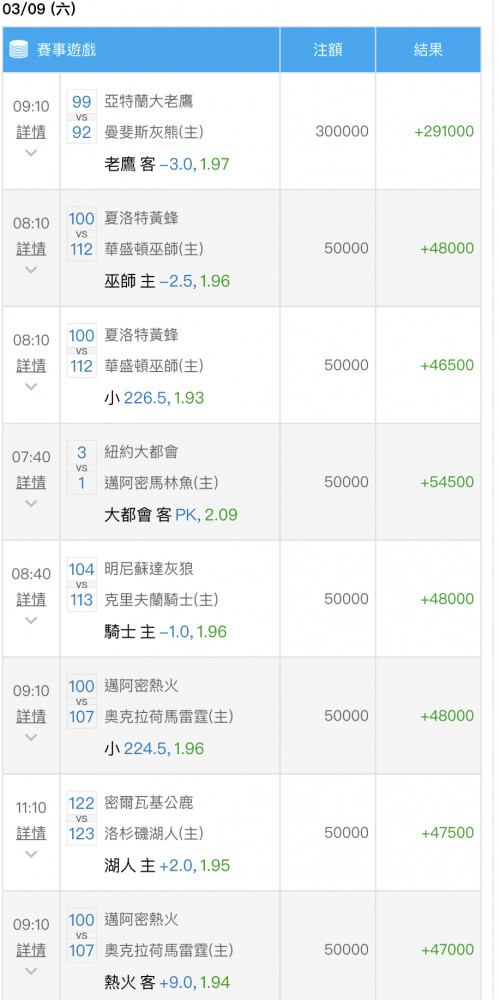This screenshot has height=1000, width=500.
Task: Open 詳情 for 07:40 Mets game
Action: point(31,483)
